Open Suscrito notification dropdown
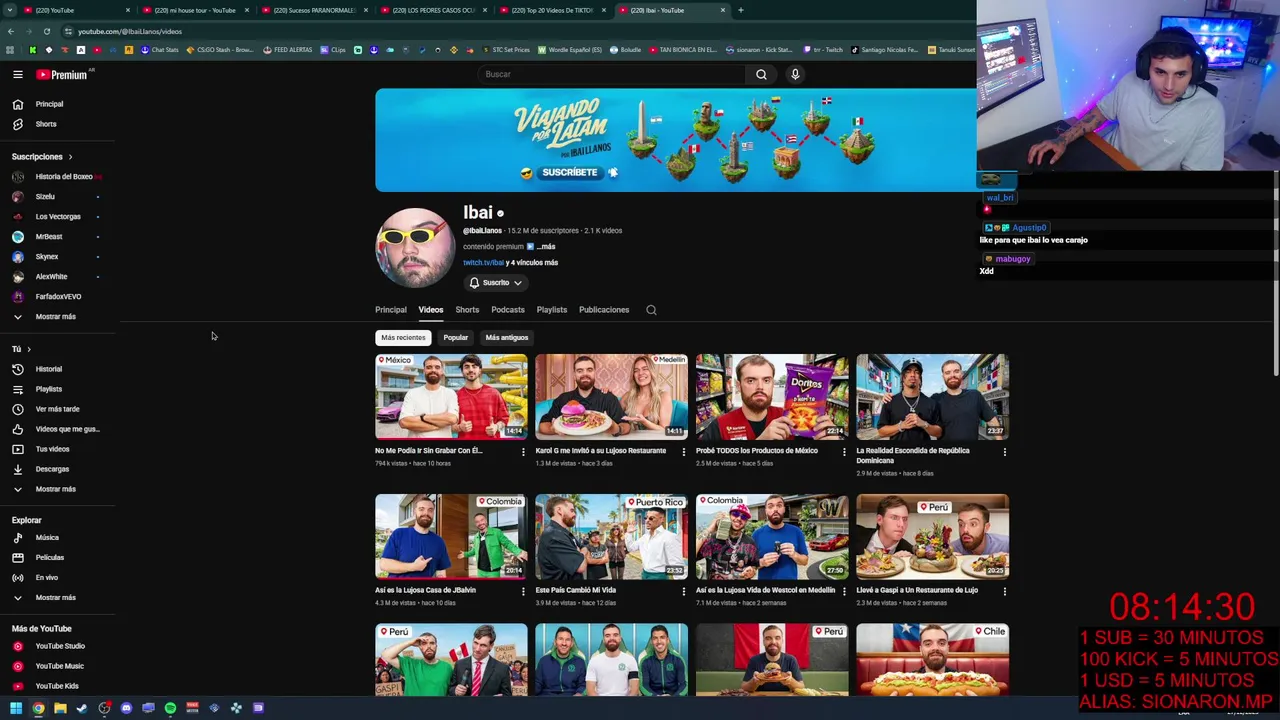1280x720 pixels. pos(496,283)
